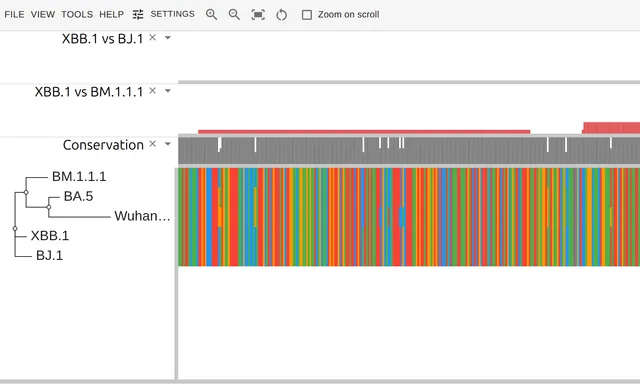Click tree node joining BM.1.1.1 and BA.5 clade
640x384 pixels.
pyautogui.click(x=26, y=192)
